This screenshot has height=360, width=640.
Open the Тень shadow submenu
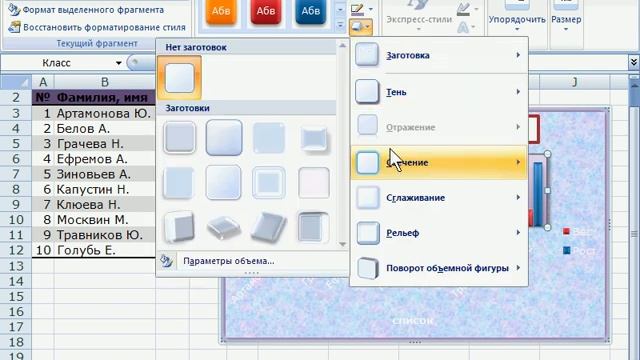(x=439, y=92)
